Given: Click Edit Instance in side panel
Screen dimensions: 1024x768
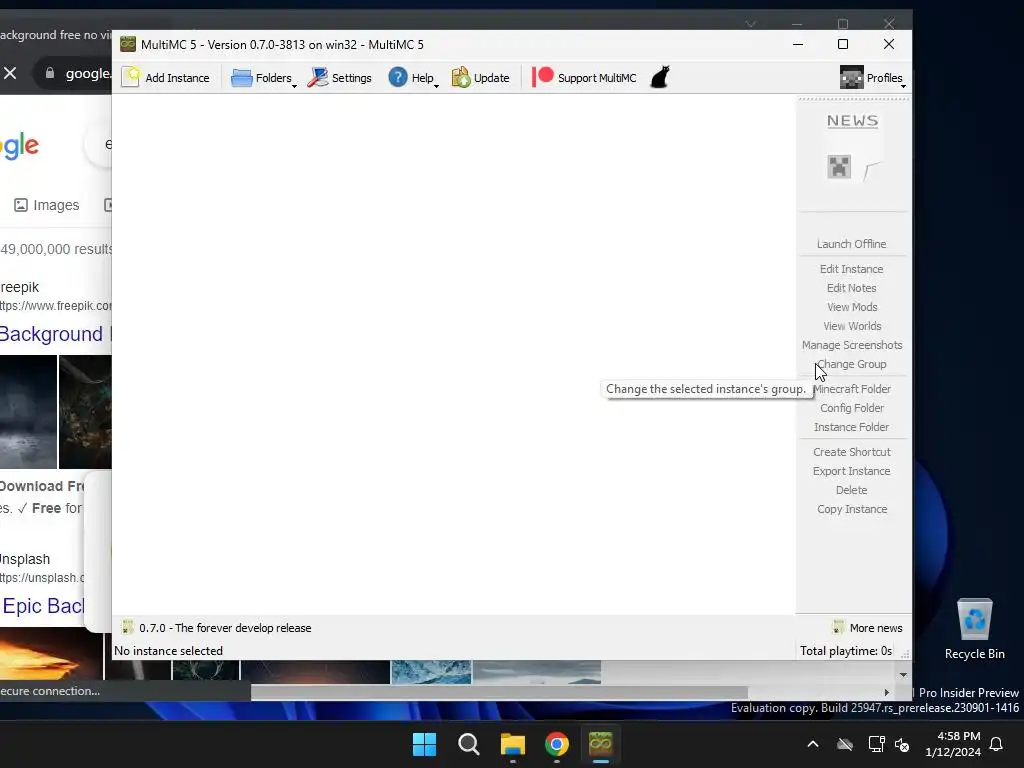Looking at the screenshot, I should tap(852, 269).
